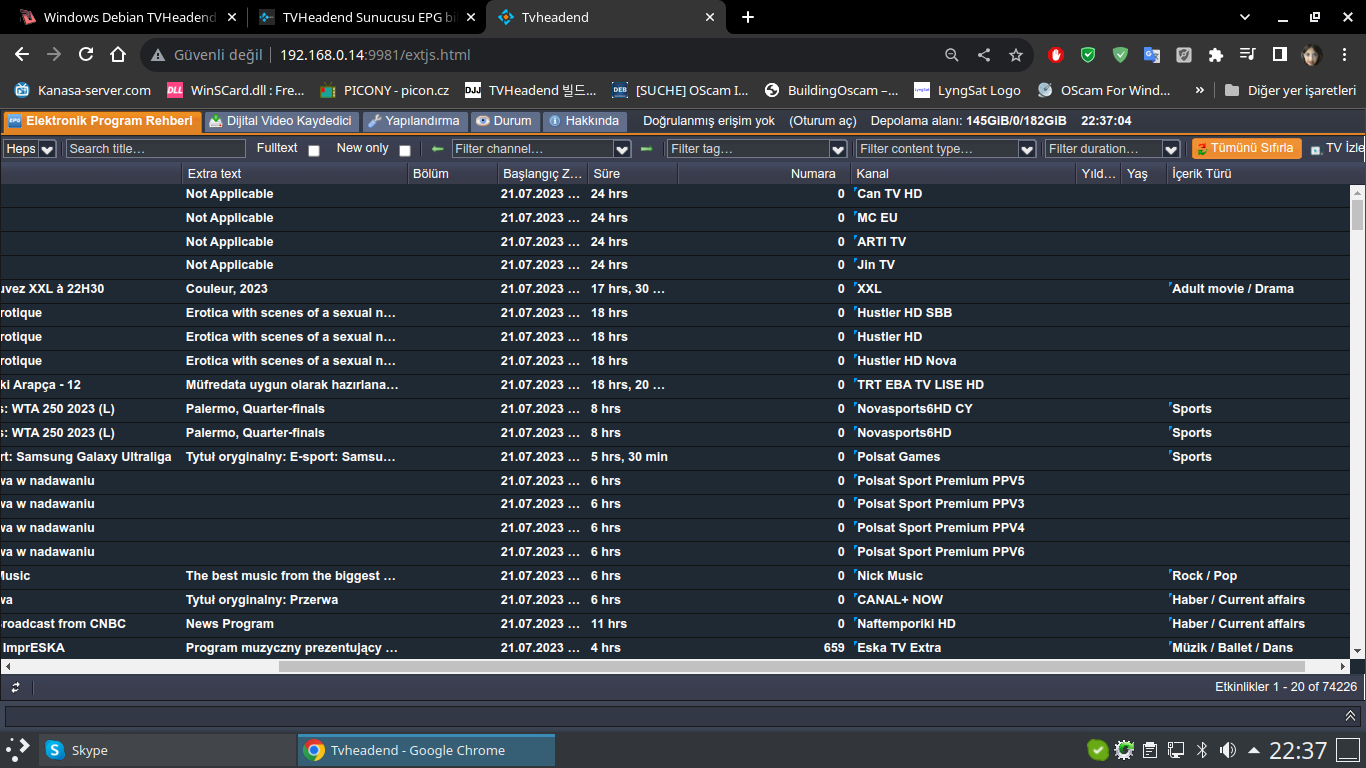The height and width of the screenshot is (768, 1366).
Task: Open the Hakkında tab
Action: (x=584, y=121)
